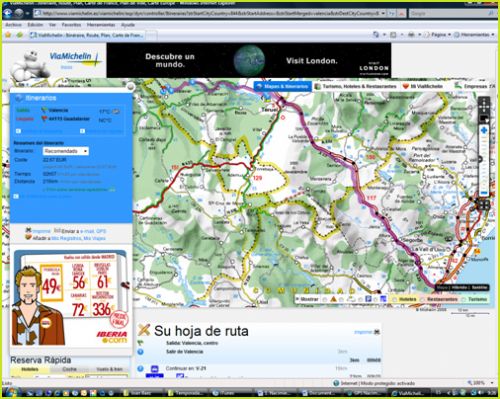Click the map pan arrows control

tap(484, 105)
